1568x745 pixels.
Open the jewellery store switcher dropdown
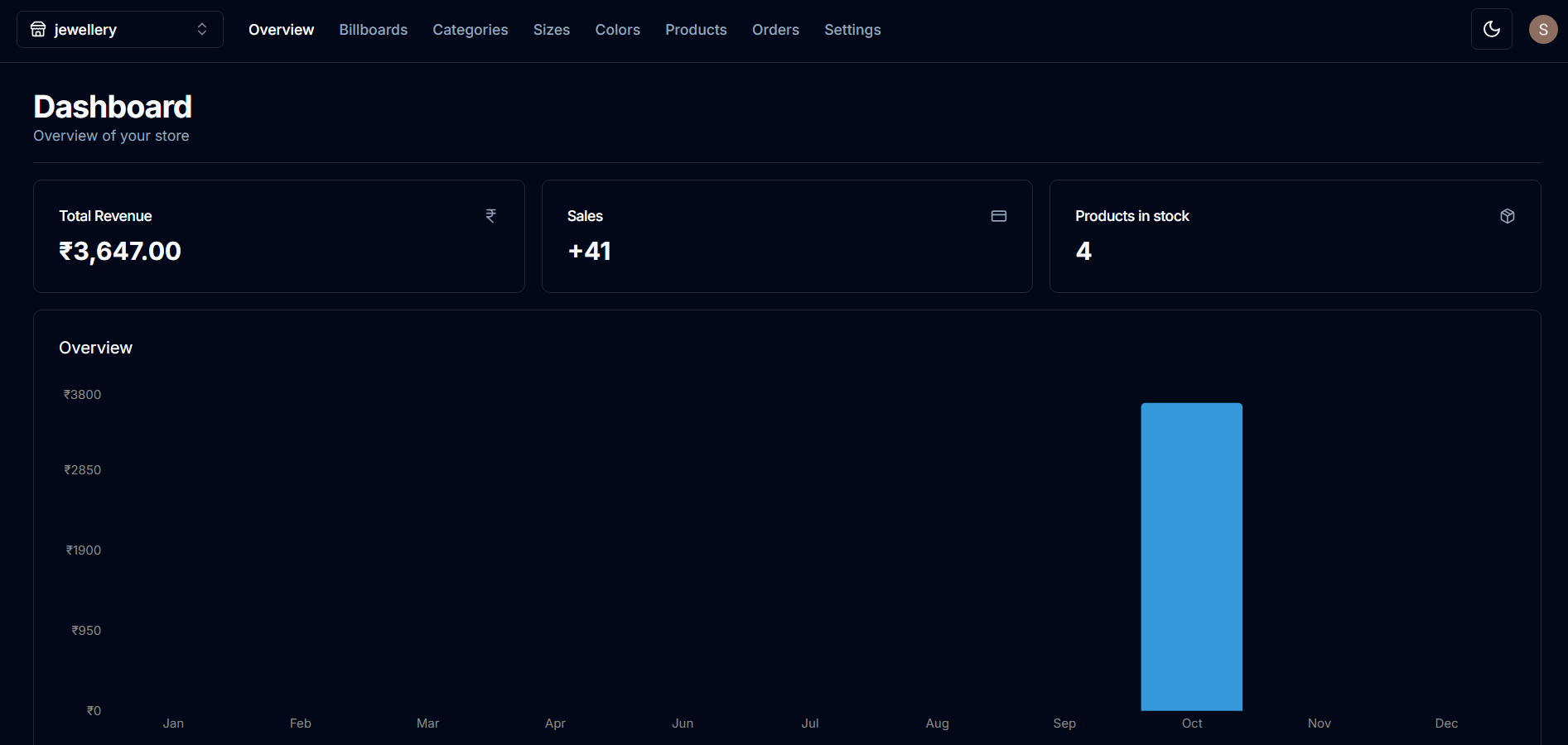pos(120,30)
